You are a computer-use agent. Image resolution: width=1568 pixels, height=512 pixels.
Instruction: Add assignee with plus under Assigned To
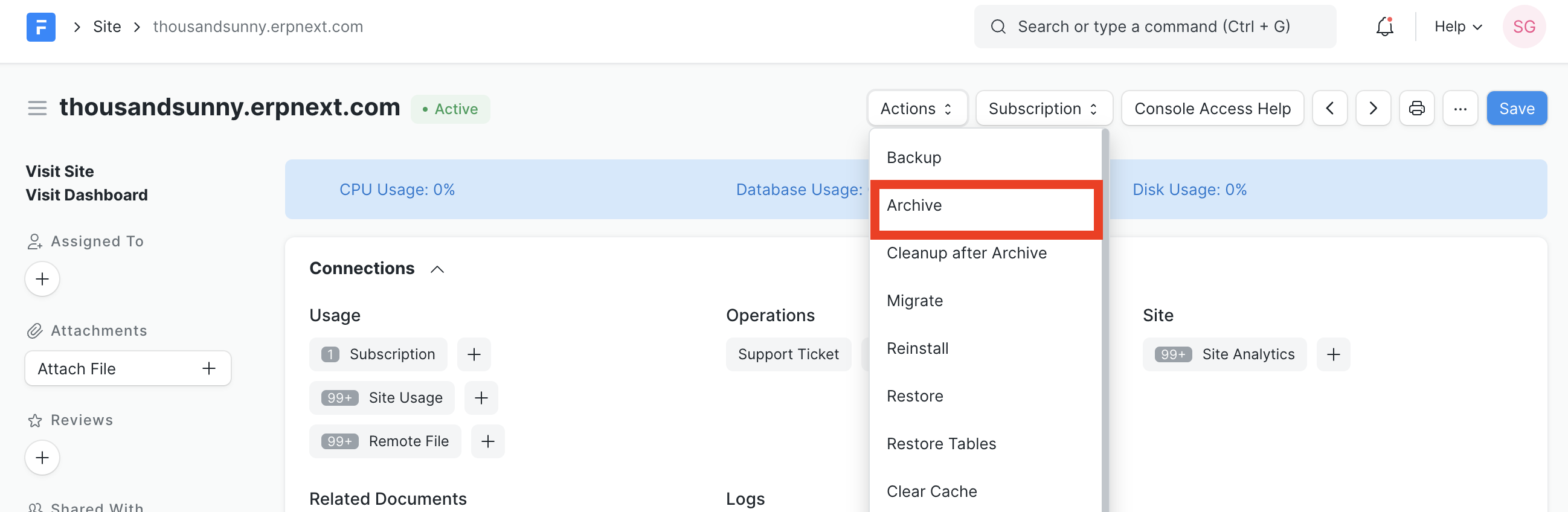[42, 280]
